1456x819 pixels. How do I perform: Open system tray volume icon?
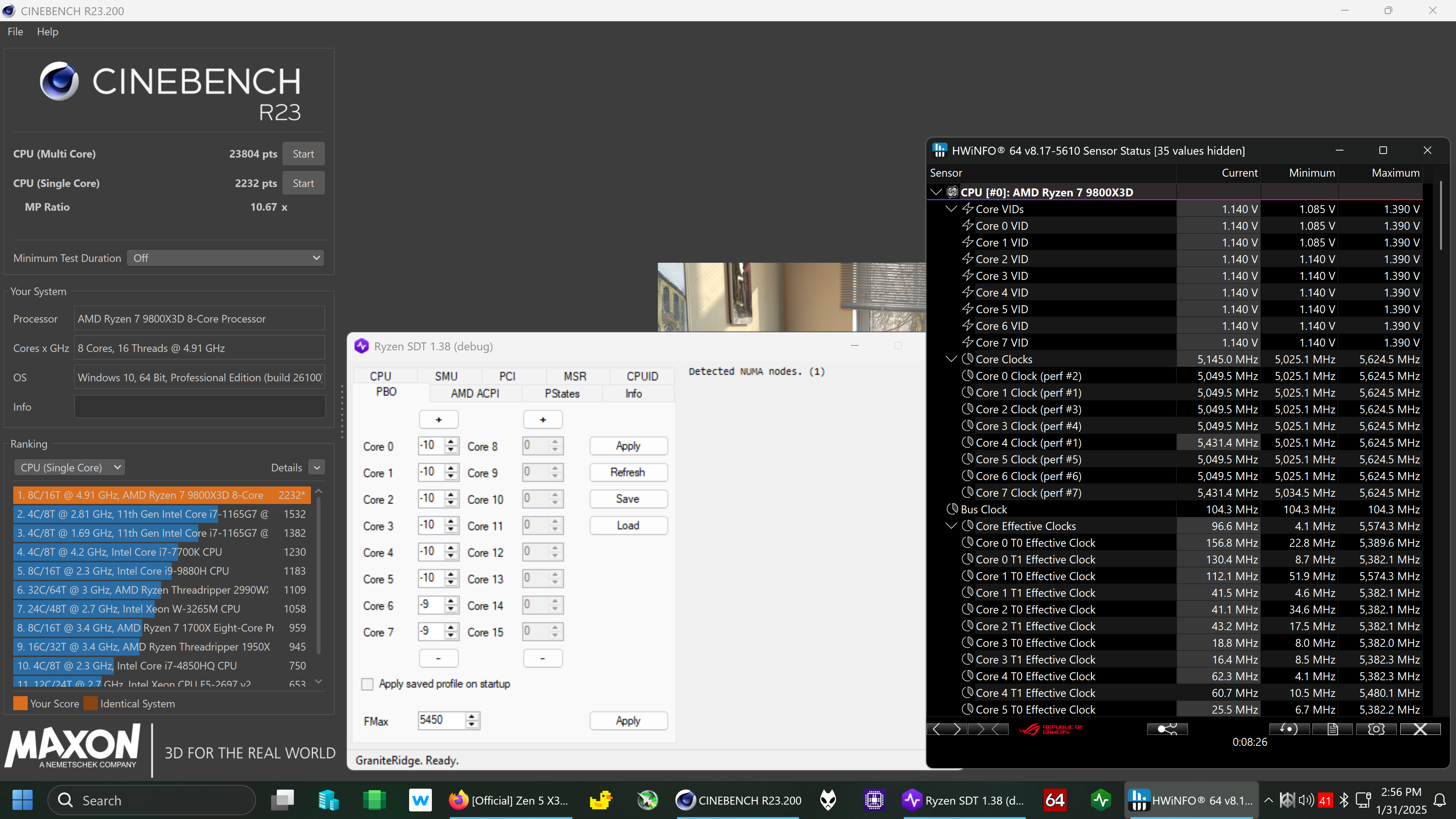coord(1305,800)
